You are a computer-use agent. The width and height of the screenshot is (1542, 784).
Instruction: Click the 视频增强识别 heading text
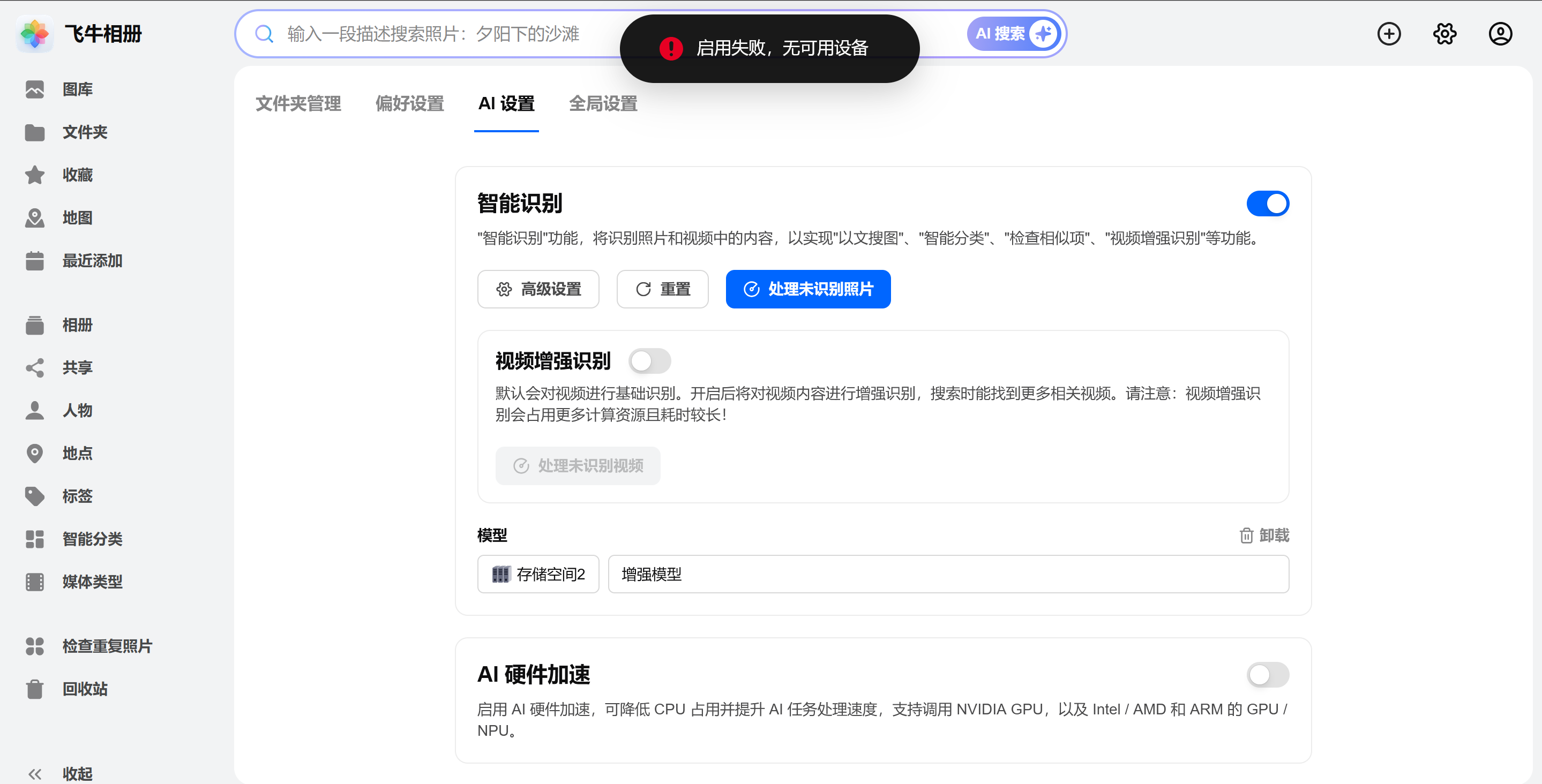click(552, 361)
